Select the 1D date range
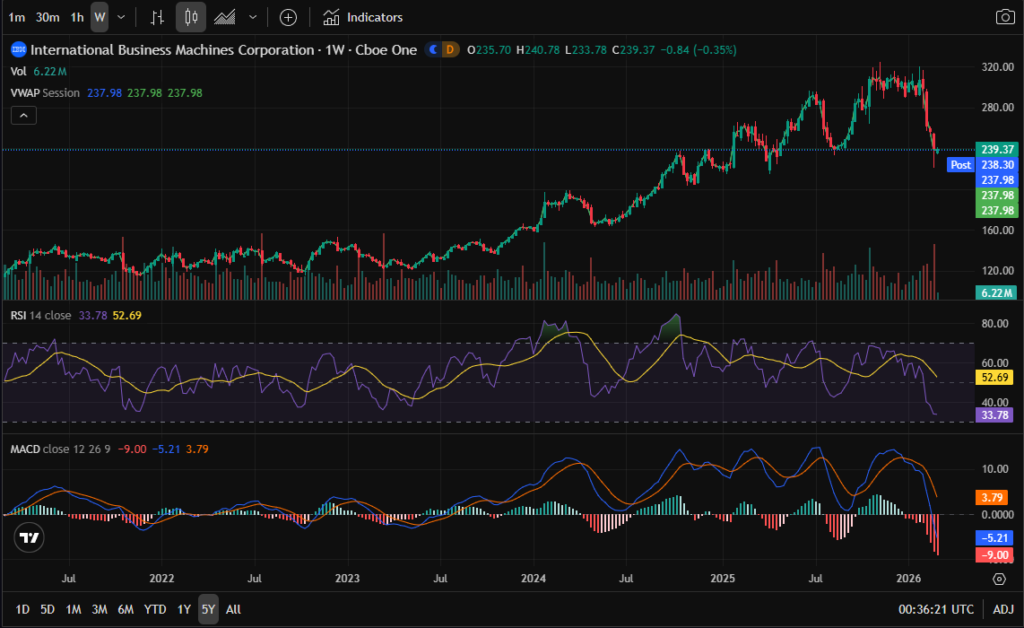This screenshot has width=1024, height=628. 22,609
